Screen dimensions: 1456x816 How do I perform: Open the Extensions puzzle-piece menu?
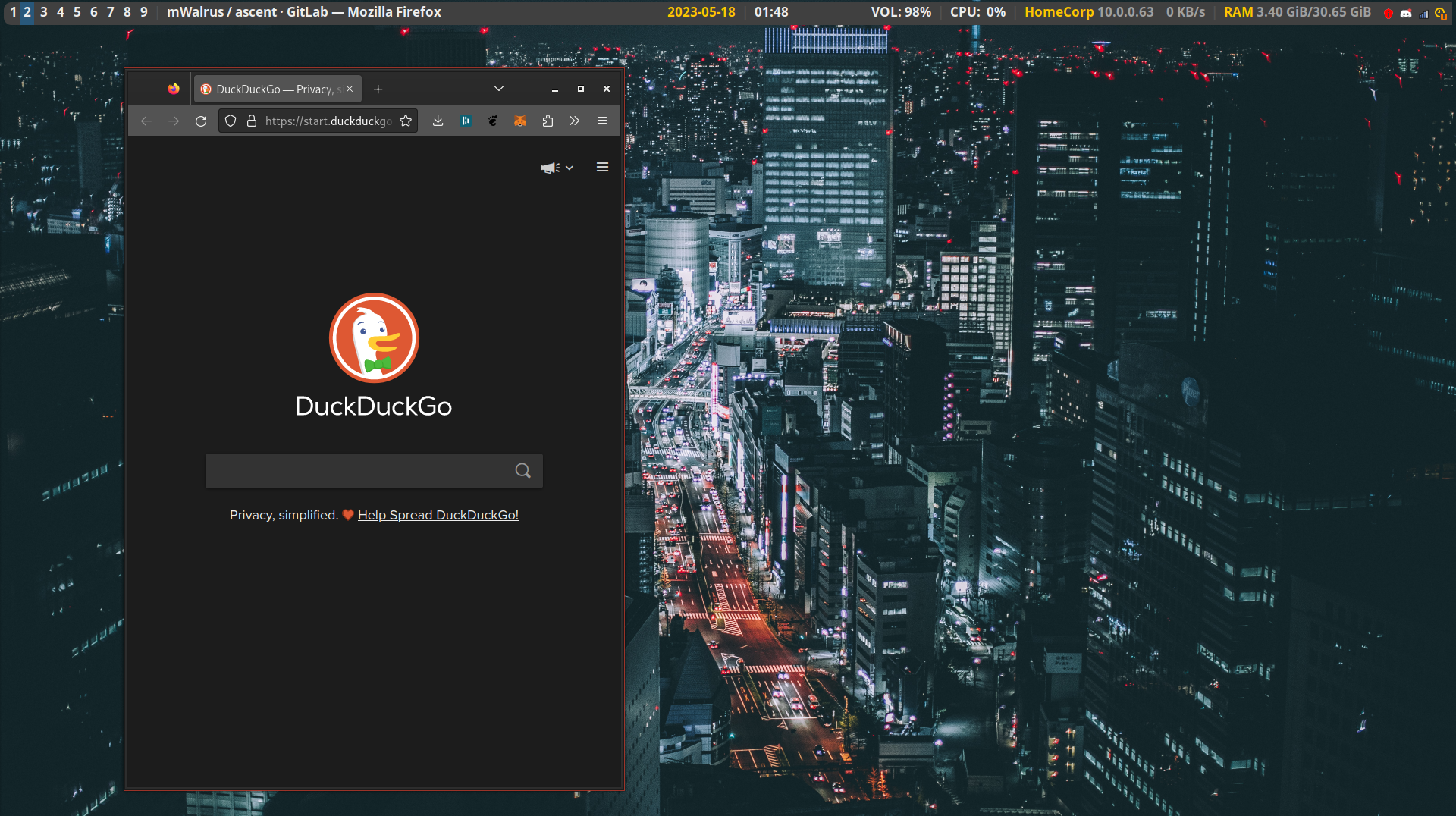(548, 121)
